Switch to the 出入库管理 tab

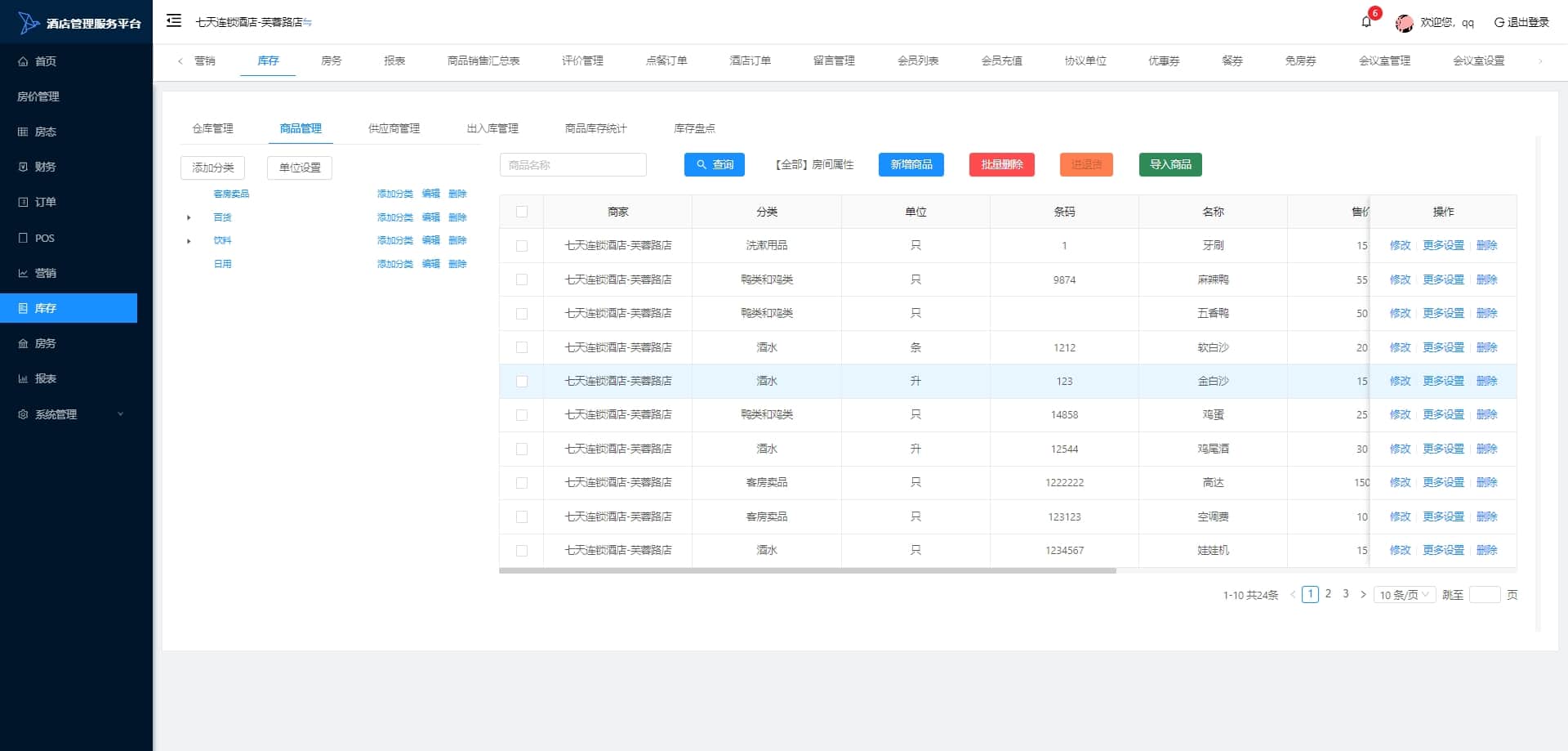click(x=492, y=128)
